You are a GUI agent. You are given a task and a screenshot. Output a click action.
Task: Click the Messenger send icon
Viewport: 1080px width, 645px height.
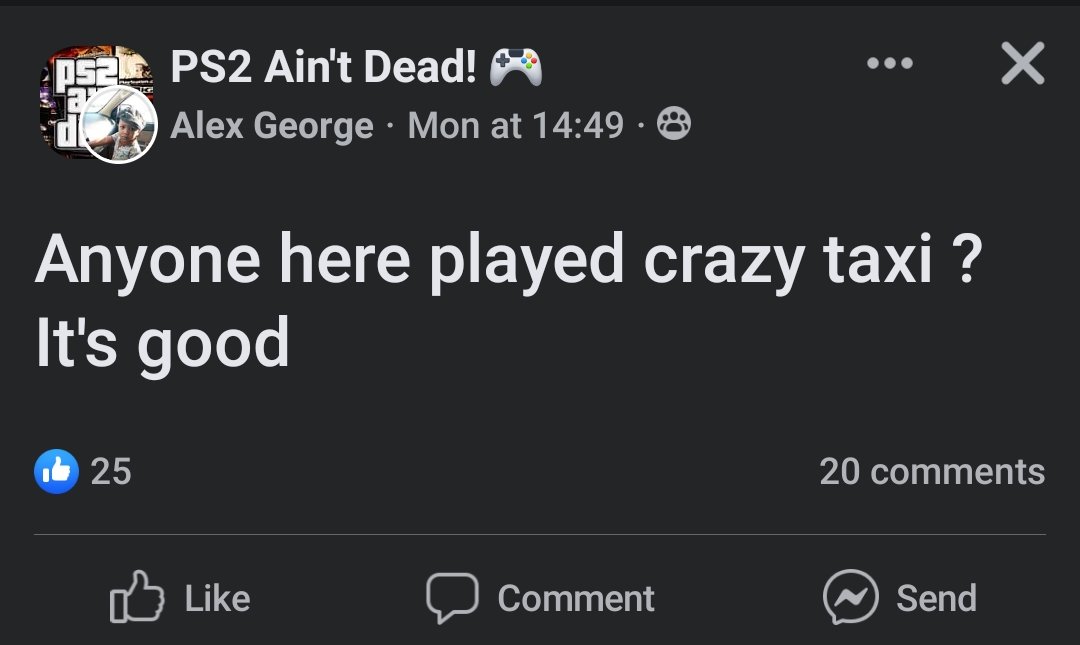[850, 598]
